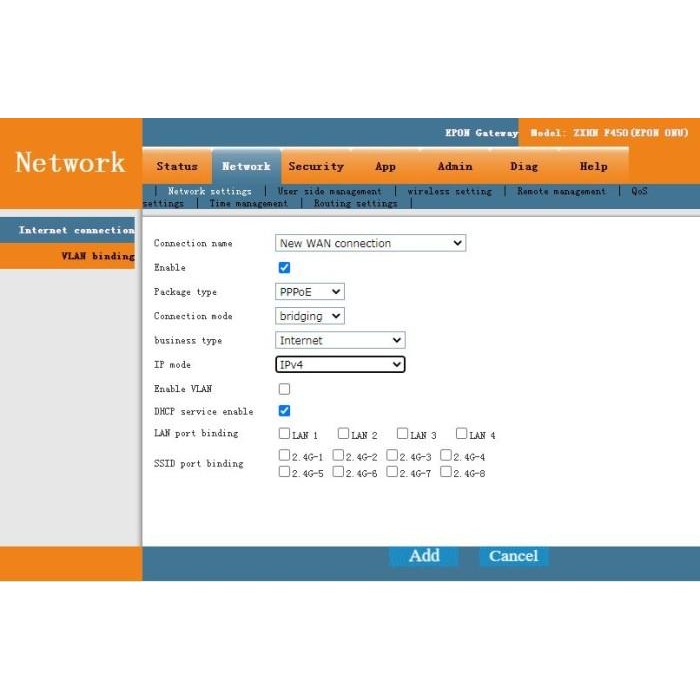Viewport: 700px width, 700px height.
Task: Select the 2.4G-1 SSID checkbox
Action: tap(285, 456)
